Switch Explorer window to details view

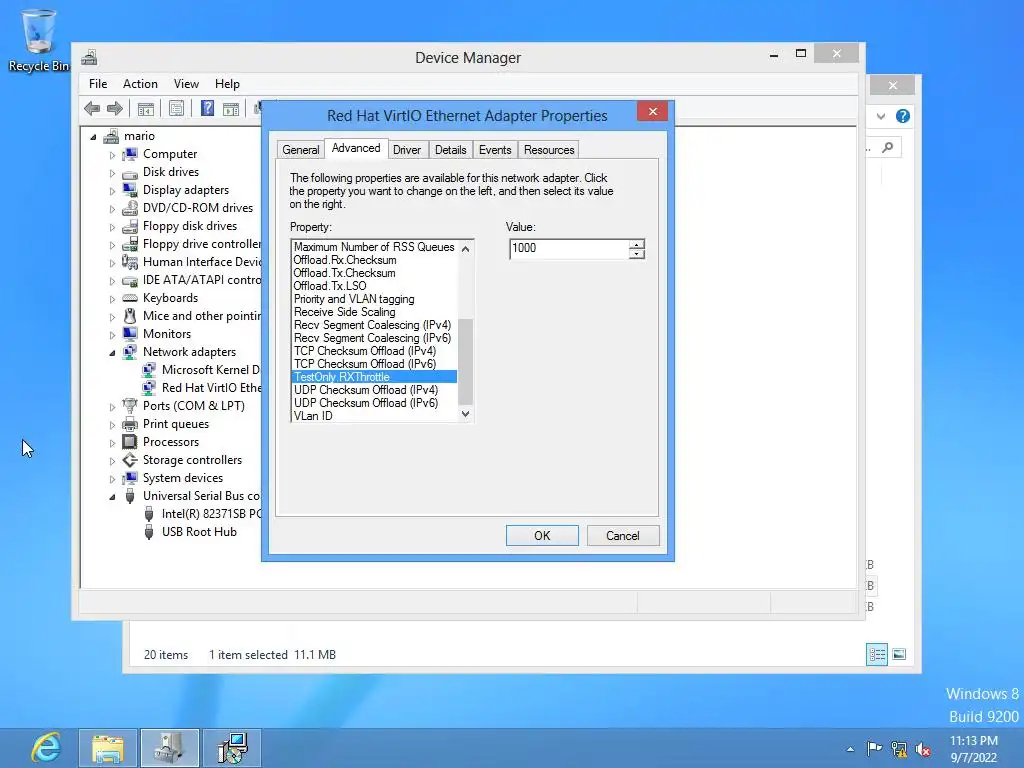877,654
